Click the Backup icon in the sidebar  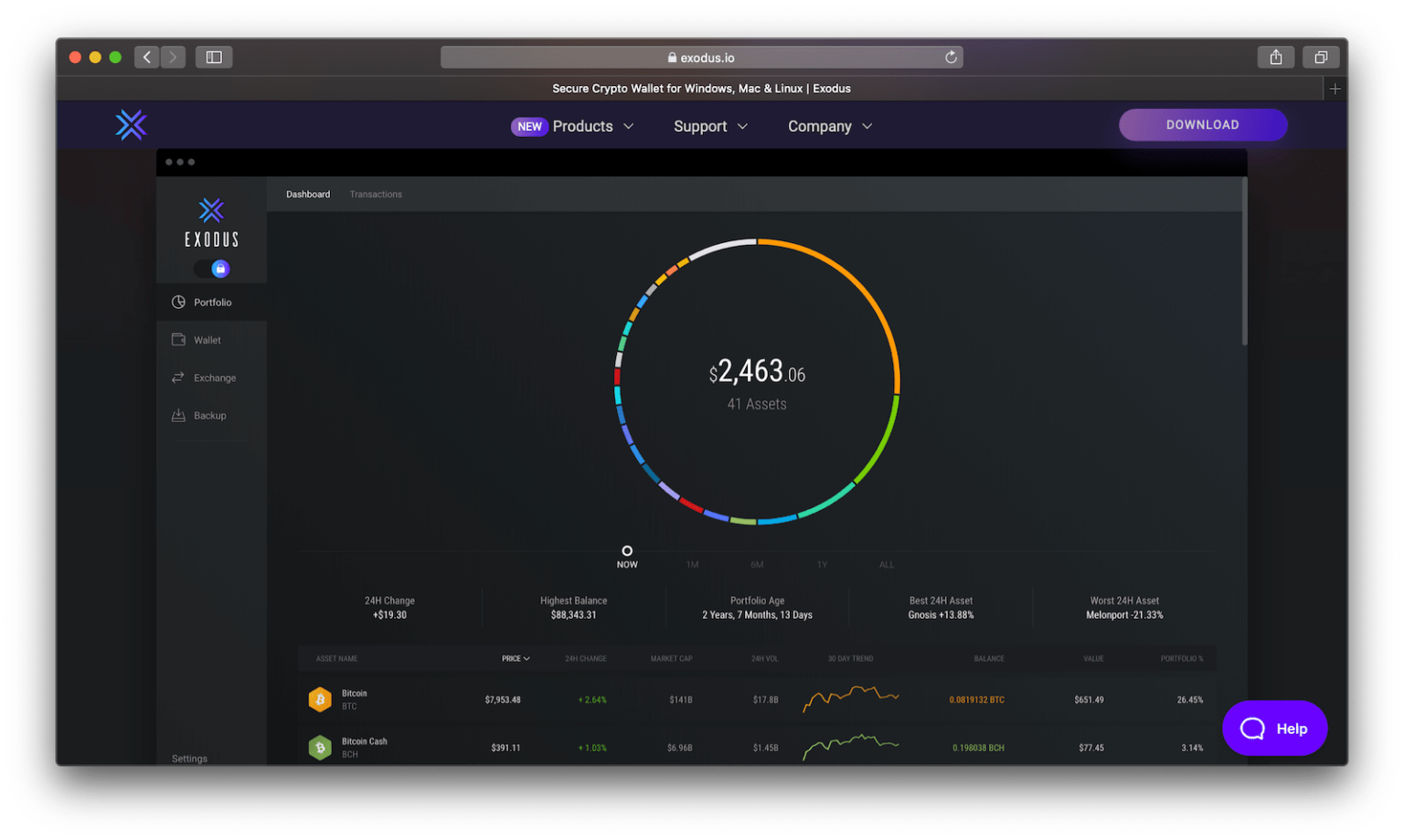pos(178,415)
